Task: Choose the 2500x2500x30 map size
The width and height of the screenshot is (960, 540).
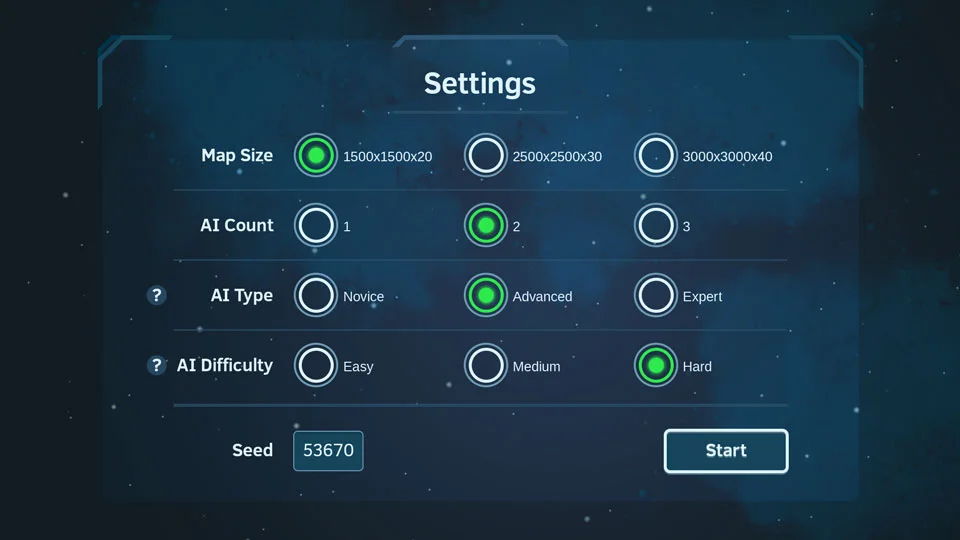Action: coord(486,156)
